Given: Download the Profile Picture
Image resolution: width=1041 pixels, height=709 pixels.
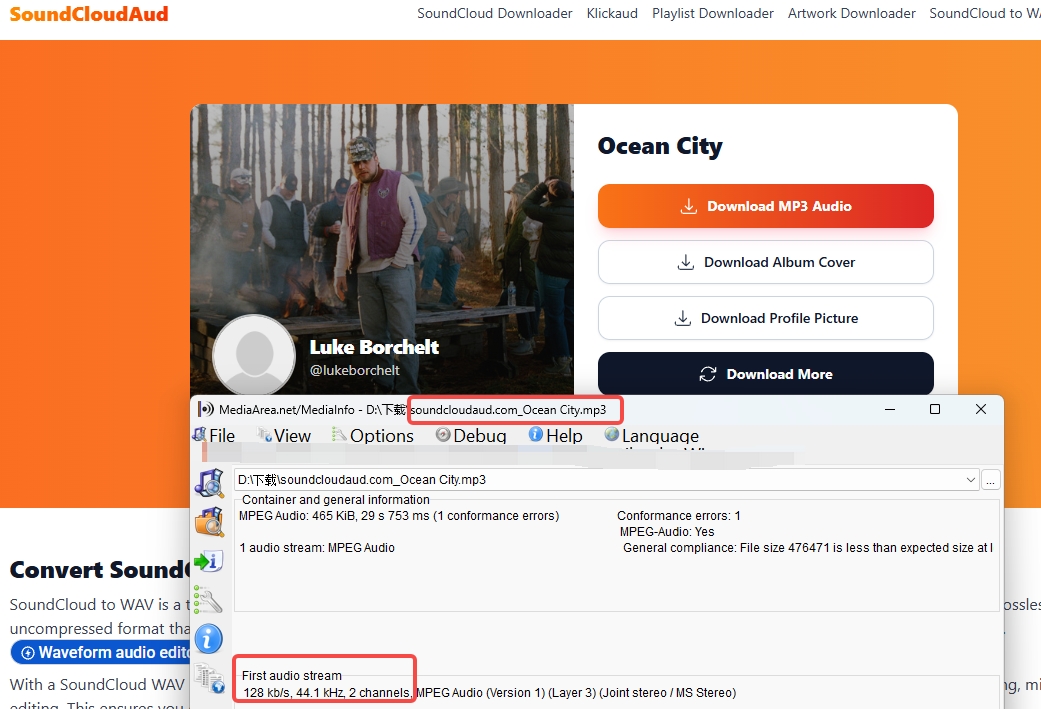Looking at the screenshot, I should coord(765,318).
